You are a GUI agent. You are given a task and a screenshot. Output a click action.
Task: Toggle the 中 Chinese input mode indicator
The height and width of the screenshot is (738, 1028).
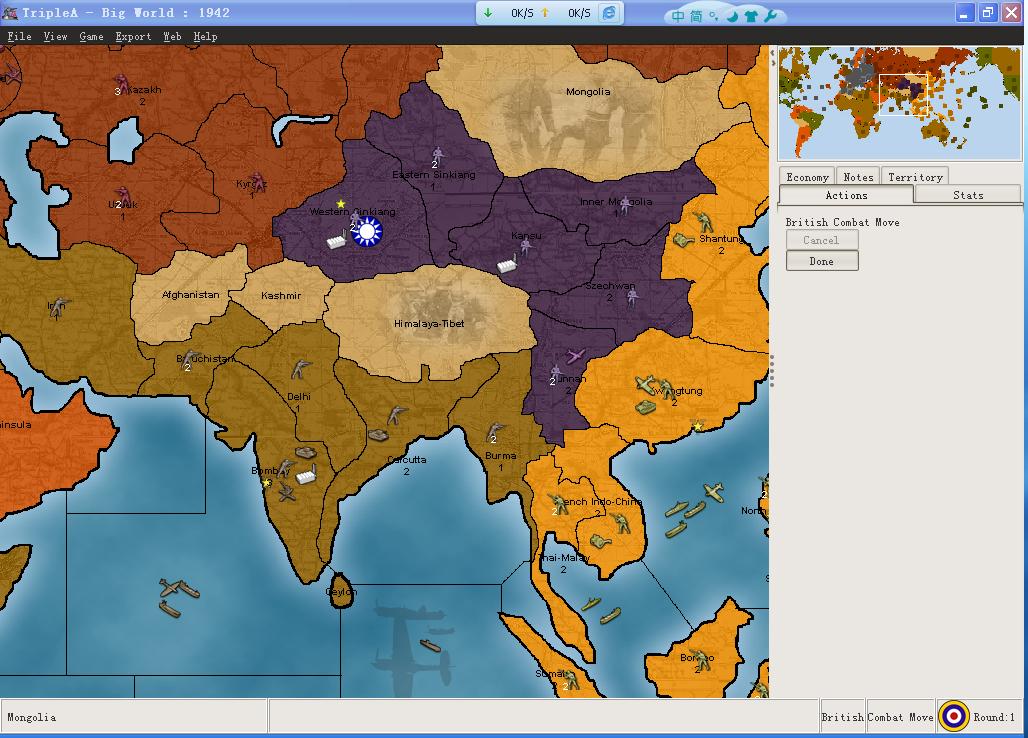678,16
